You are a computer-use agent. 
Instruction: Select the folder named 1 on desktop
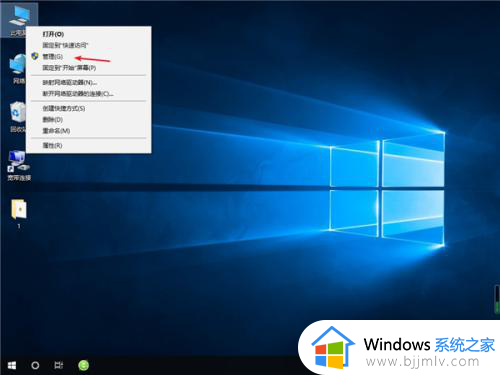19,214
